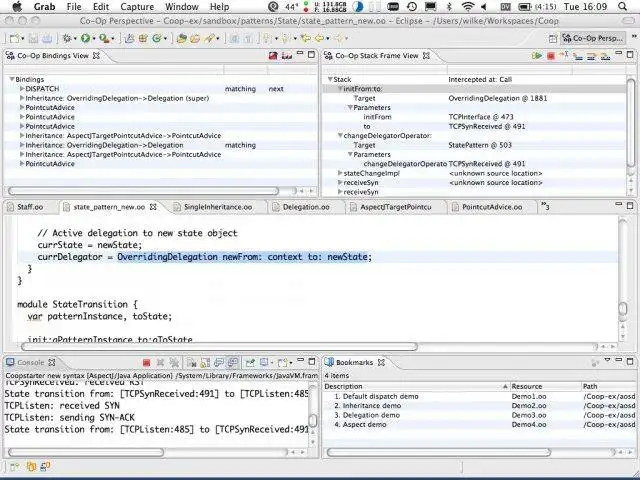Click the rightmost step icon in Stack Frame View toolbar

click(605, 56)
